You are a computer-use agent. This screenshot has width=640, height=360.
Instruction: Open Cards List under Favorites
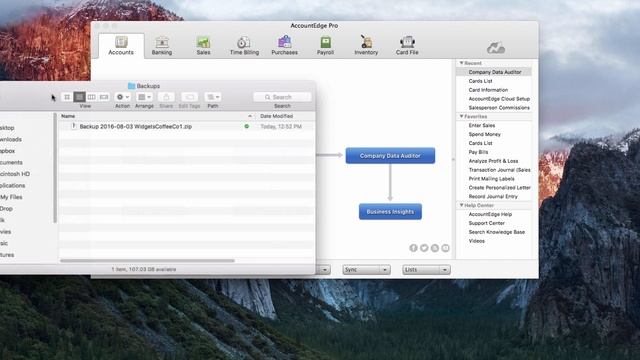(x=480, y=143)
